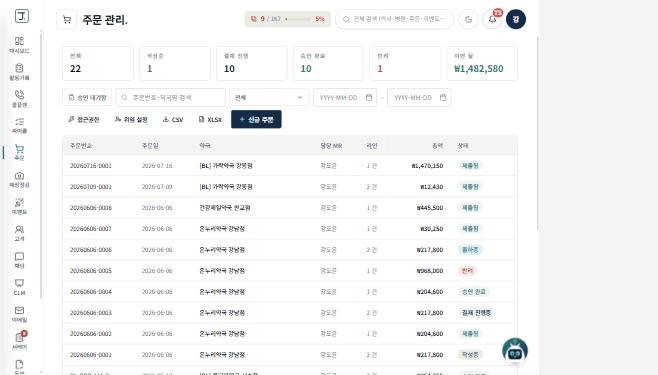Click amount ₩1,470,150 in first row
658x375 pixels.
[427, 166]
